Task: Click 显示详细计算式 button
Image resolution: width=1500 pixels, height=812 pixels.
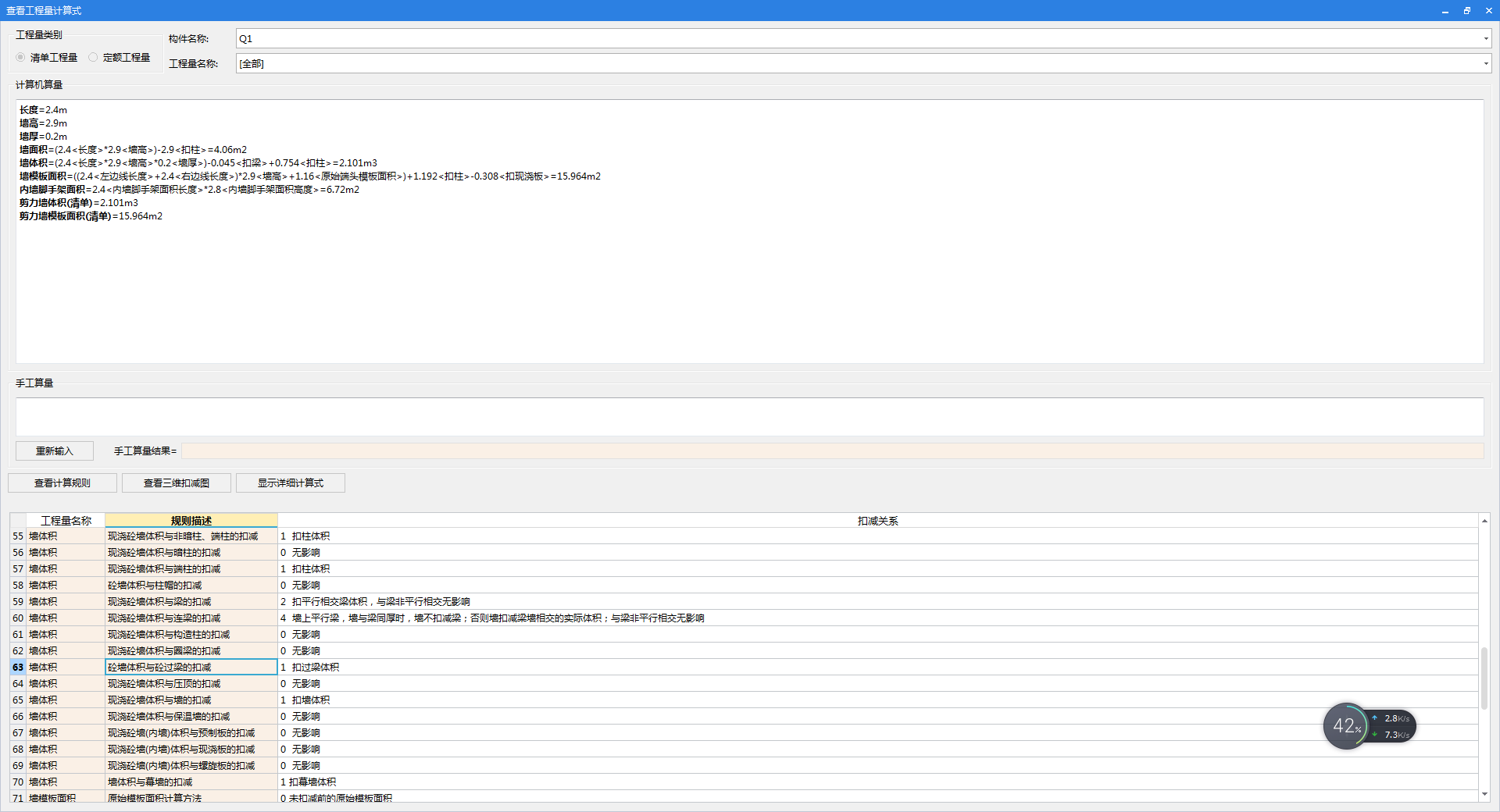Action: 291,483
